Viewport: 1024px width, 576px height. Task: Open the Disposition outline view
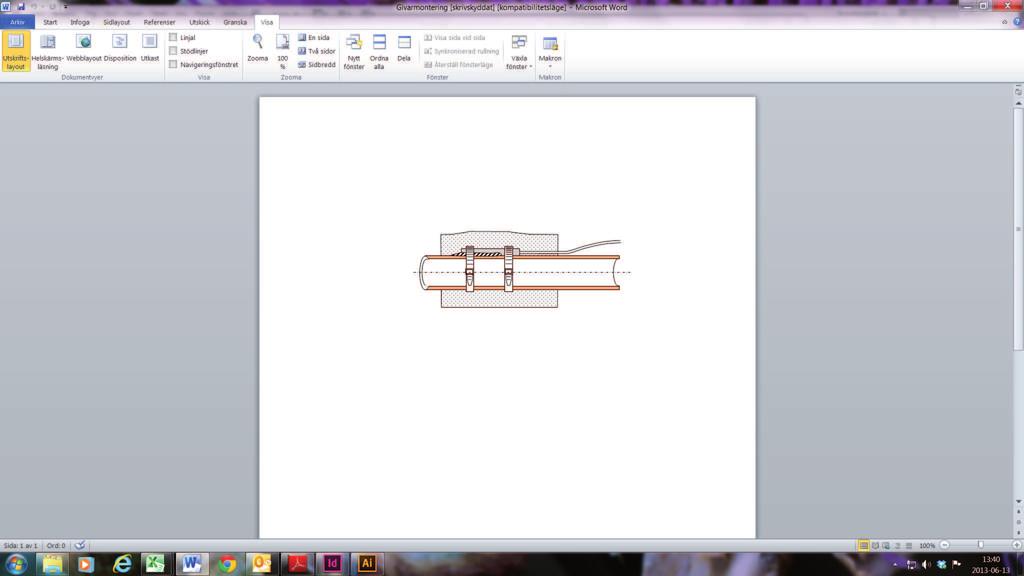point(120,49)
